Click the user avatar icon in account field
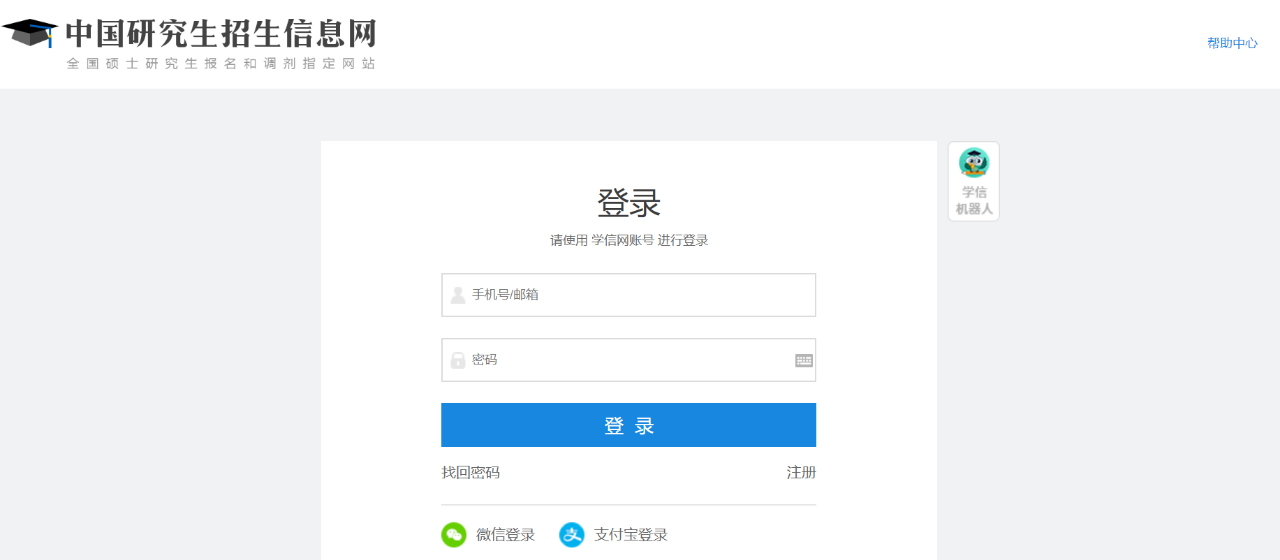 pos(458,295)
